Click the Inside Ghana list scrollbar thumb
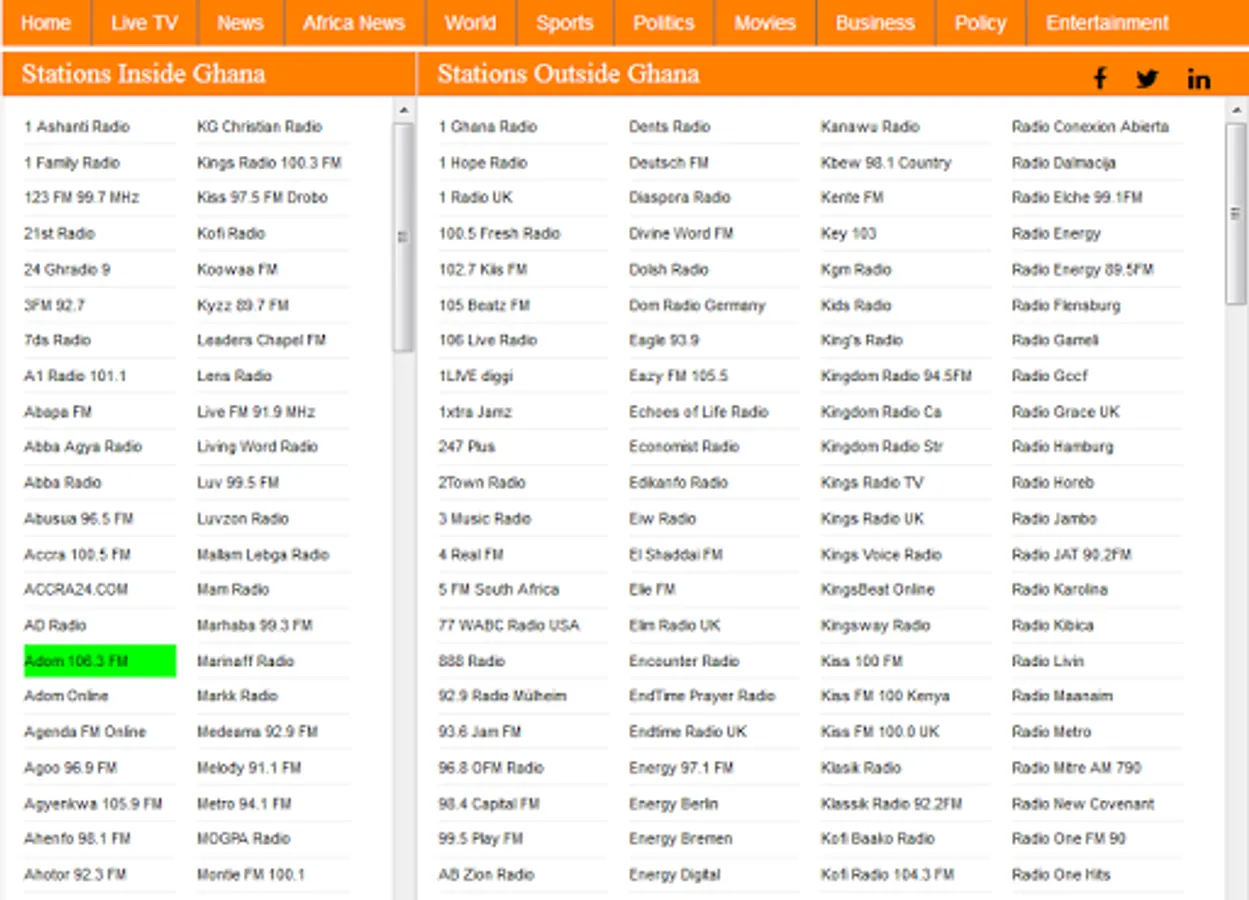This screenshot has width=1249, height=900. pos(403,237)
